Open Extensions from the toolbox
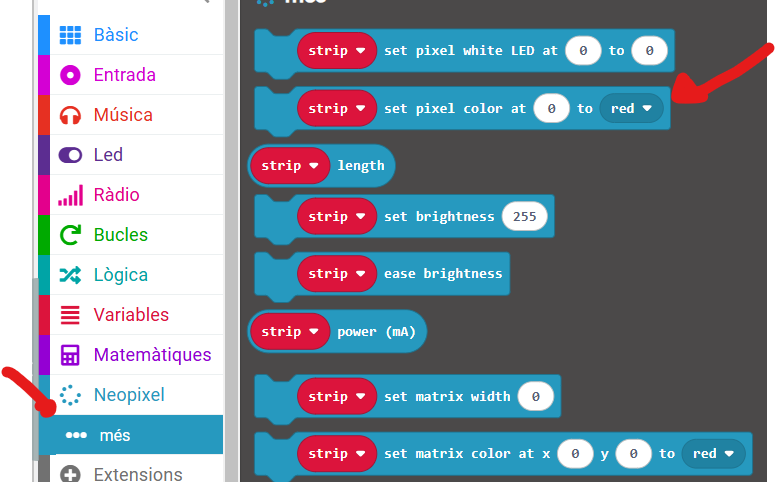775x482 pixels. pos(137,473)
